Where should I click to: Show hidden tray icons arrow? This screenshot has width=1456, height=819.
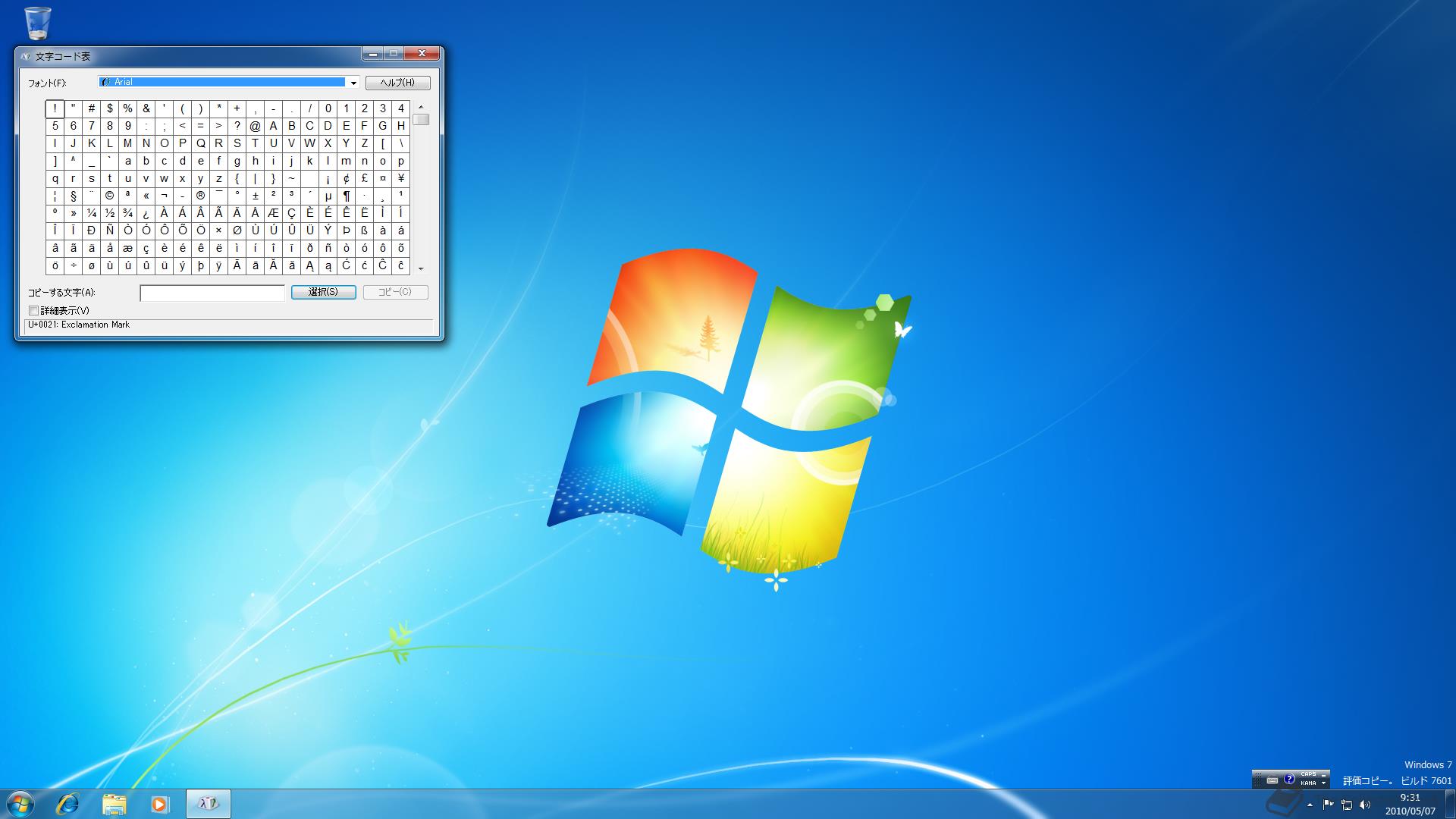click(x=1310, y=805)
